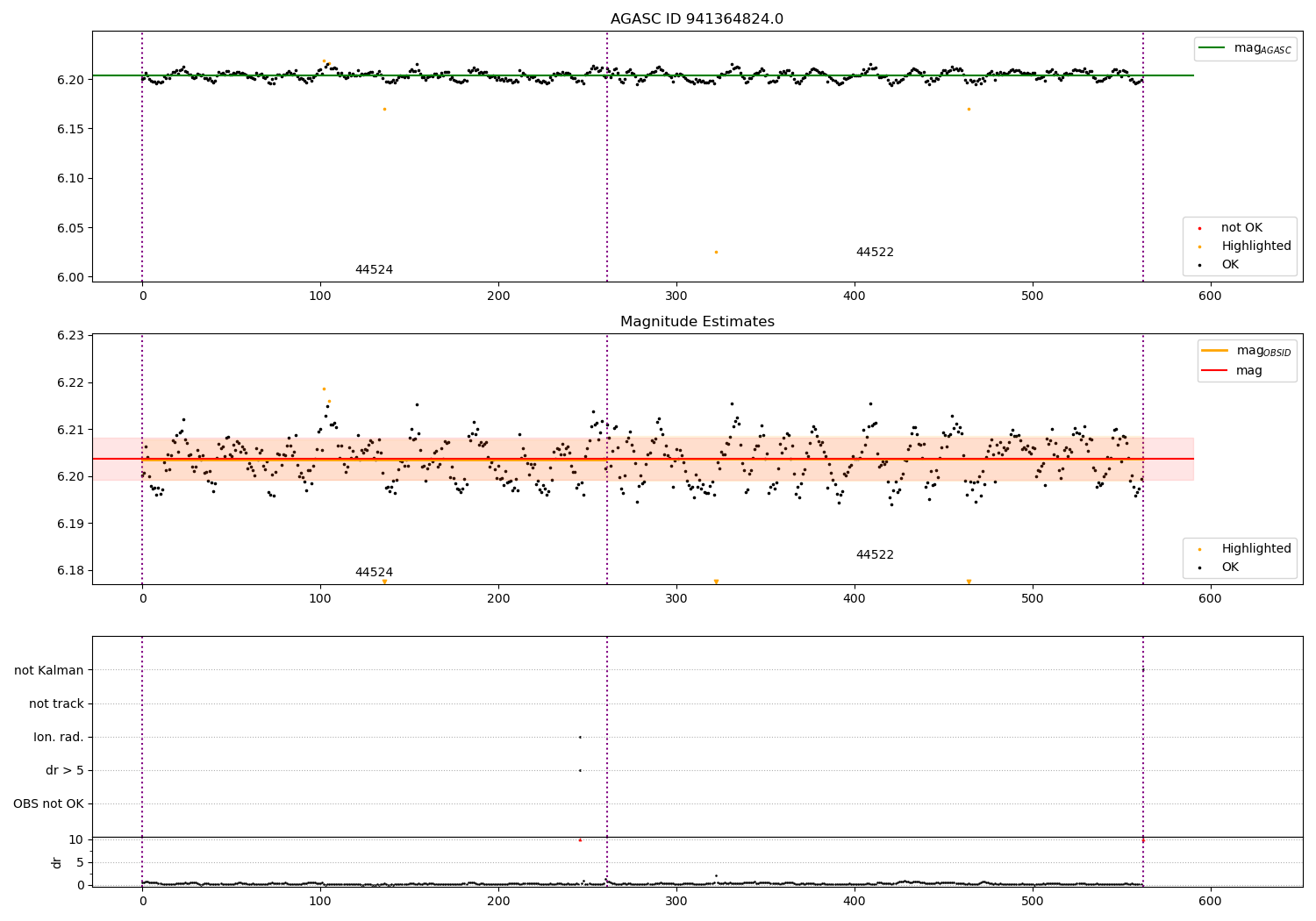Click 'Highlighted' legend entry in AGASC plot

1255,246
